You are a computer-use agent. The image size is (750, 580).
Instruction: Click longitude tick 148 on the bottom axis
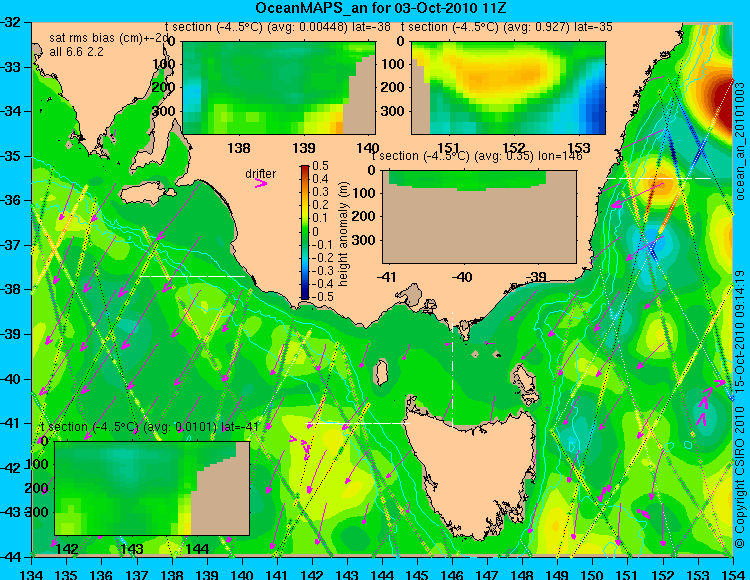(523, 574)
